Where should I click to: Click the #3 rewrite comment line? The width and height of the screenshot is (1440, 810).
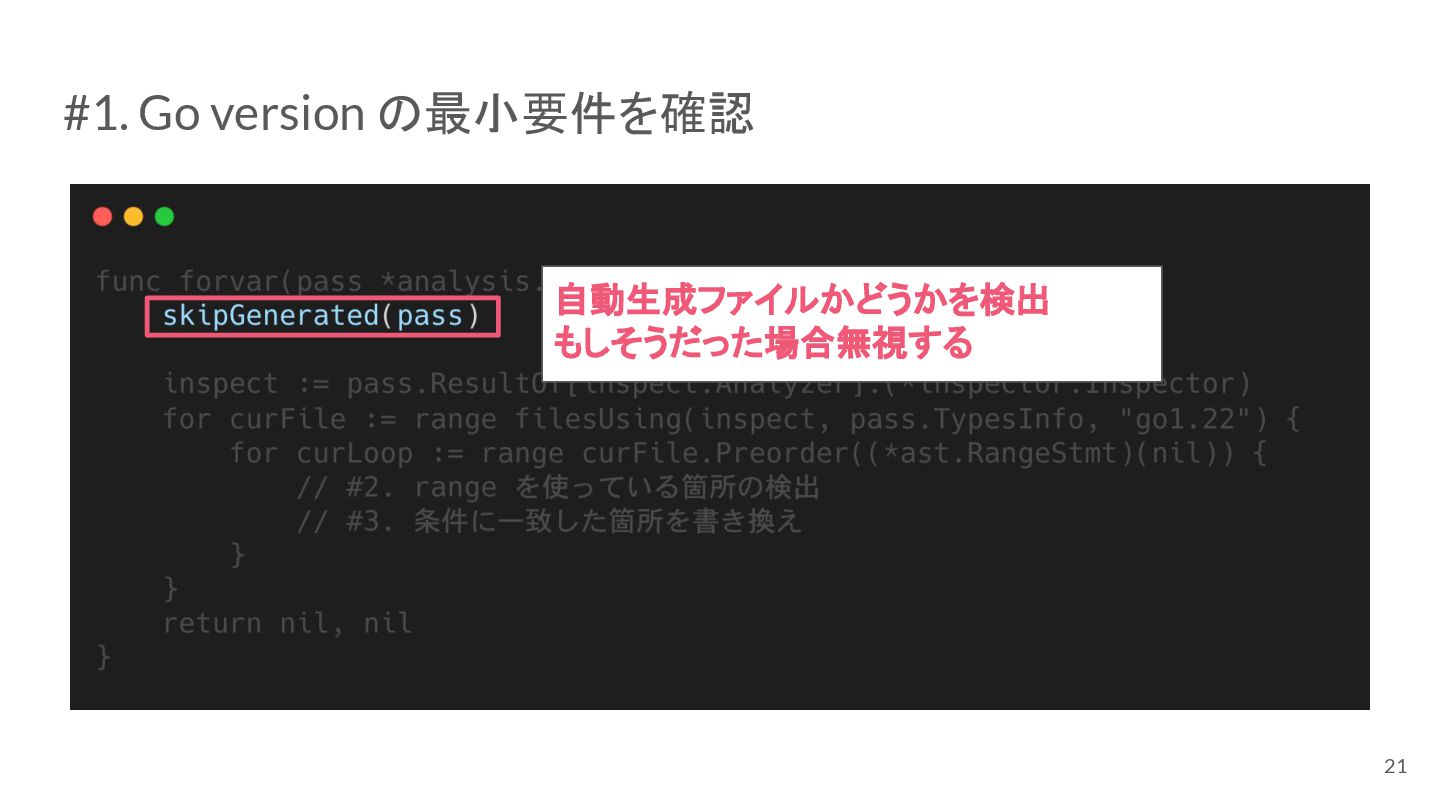549,522
